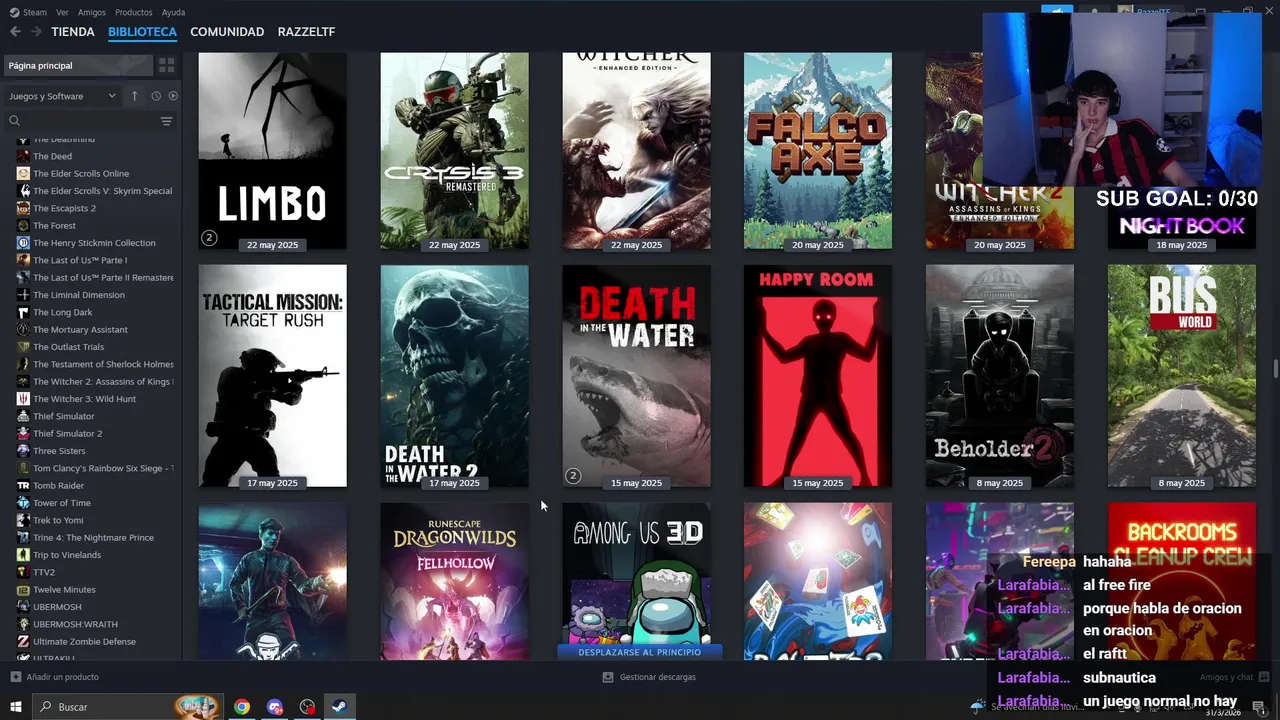
Task: Toggle the recent activity clock filter
Action: [x=156, y=96]
